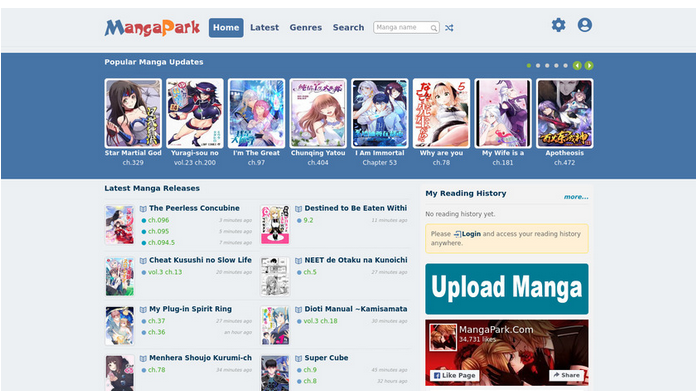Open the Latest menu item

[x=265, y=28]
